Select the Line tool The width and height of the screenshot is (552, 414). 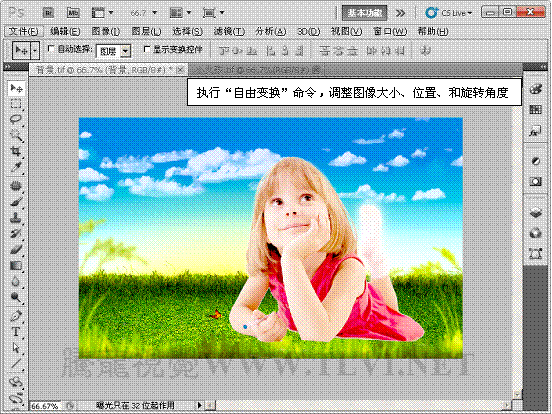pos(16,363)
